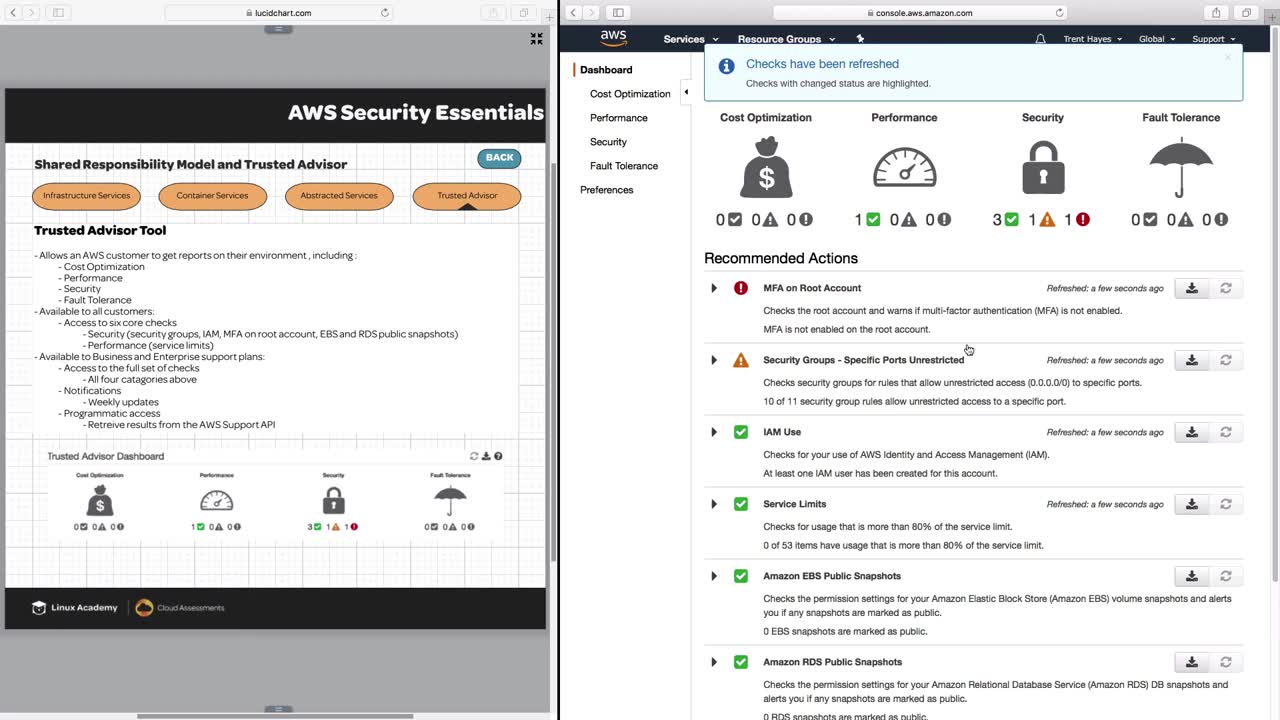Go back in the AWS console browser window
This screenshot has height=720, width=1280.
(573, 13)
